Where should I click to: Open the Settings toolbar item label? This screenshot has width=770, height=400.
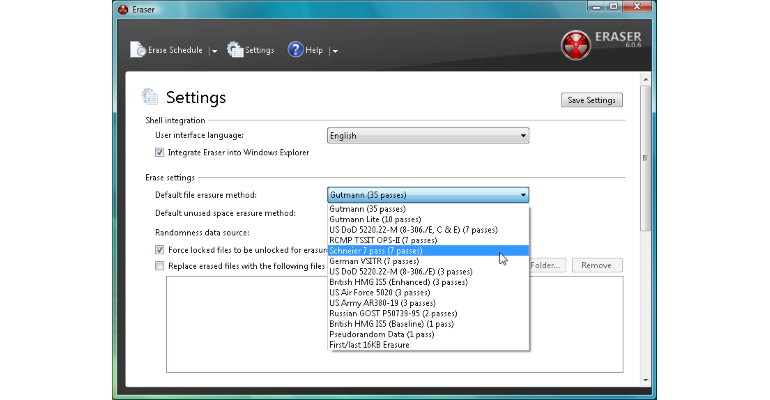[x=259, y=50]
